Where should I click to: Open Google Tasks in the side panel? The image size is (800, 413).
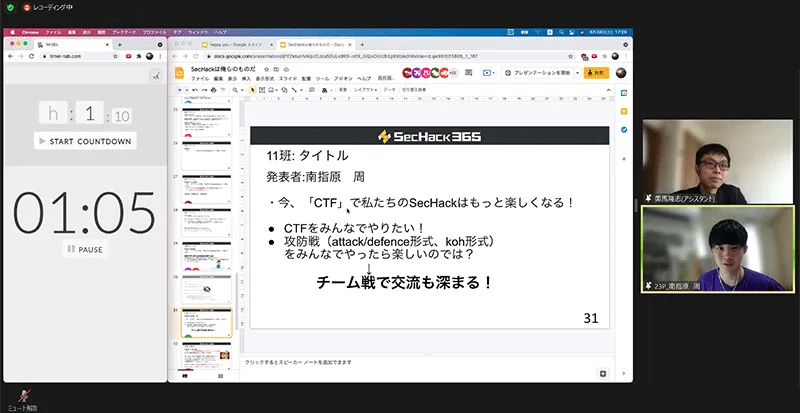pos(623,130)
